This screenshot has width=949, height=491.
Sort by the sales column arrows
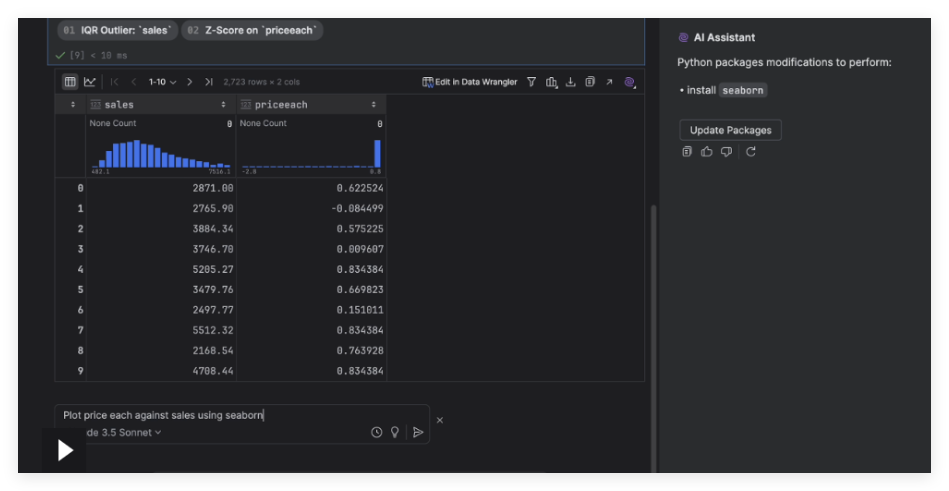pyautogui.click(x=223, y=105)
